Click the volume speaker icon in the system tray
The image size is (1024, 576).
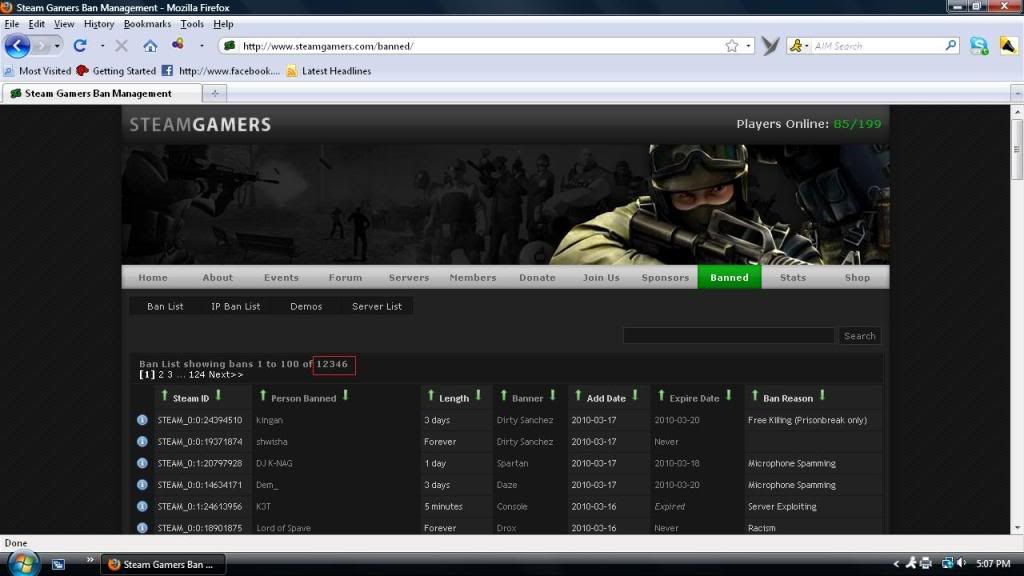pos(961,563)
